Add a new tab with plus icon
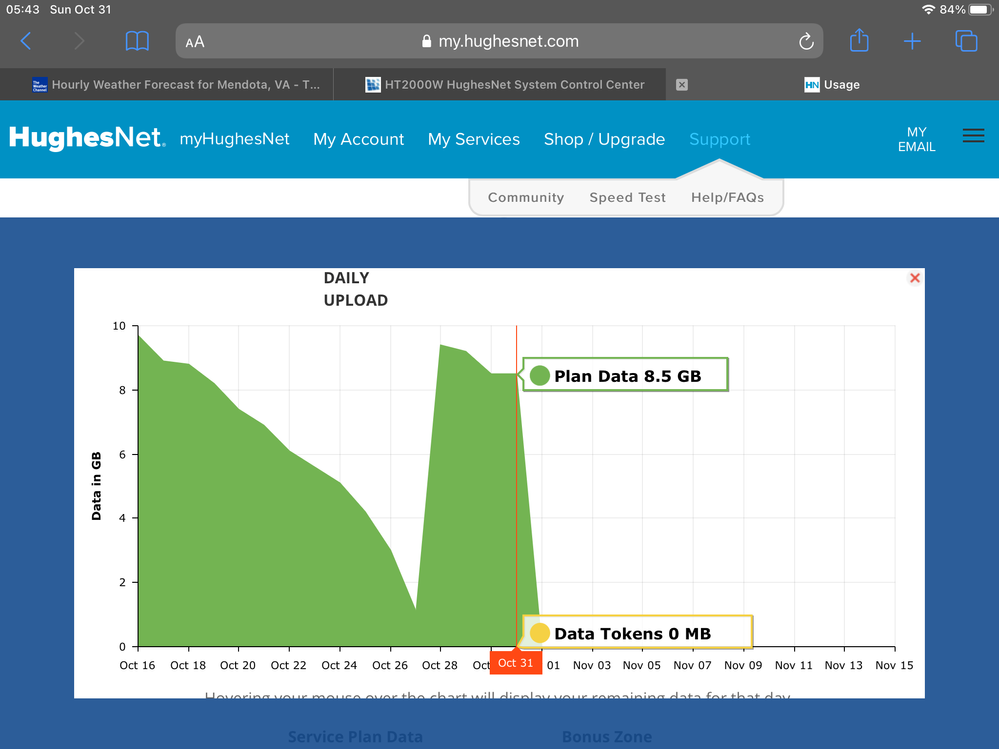999x749 pixels. coord(912,41)
